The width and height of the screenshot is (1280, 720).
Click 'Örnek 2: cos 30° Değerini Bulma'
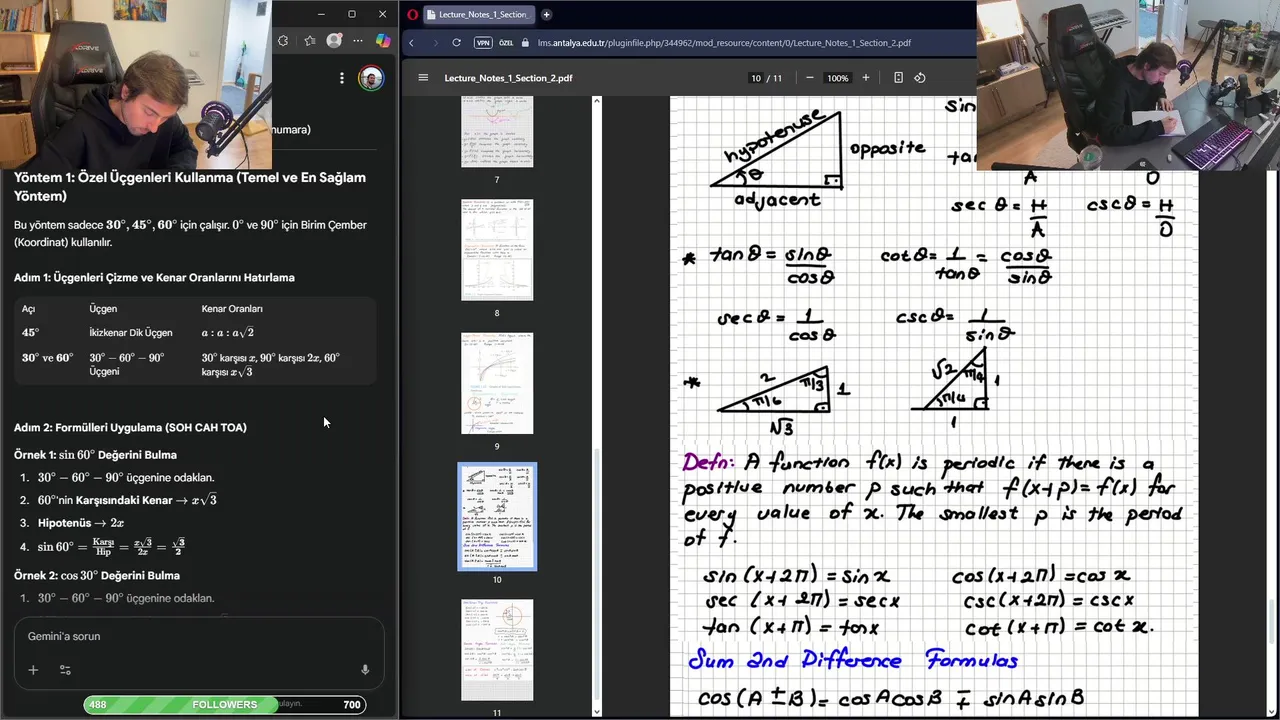click(x=97, y=576)
